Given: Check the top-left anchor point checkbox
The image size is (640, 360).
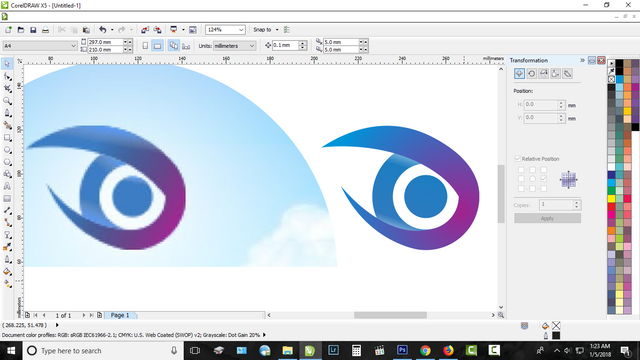Looking at the screenshot, I should click(x=521, y=170).
